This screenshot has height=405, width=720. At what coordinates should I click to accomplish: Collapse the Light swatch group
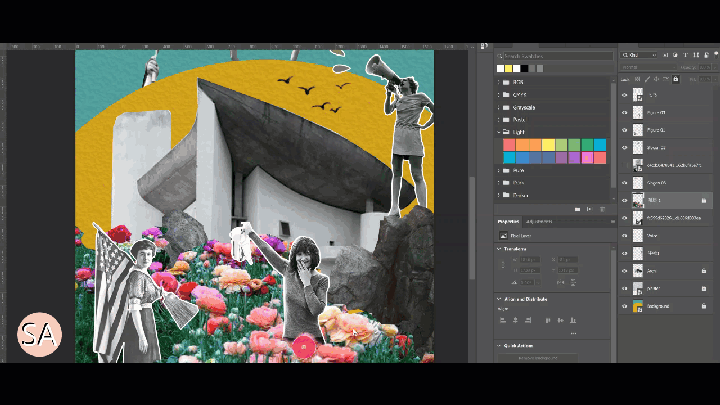pos(499,132)
